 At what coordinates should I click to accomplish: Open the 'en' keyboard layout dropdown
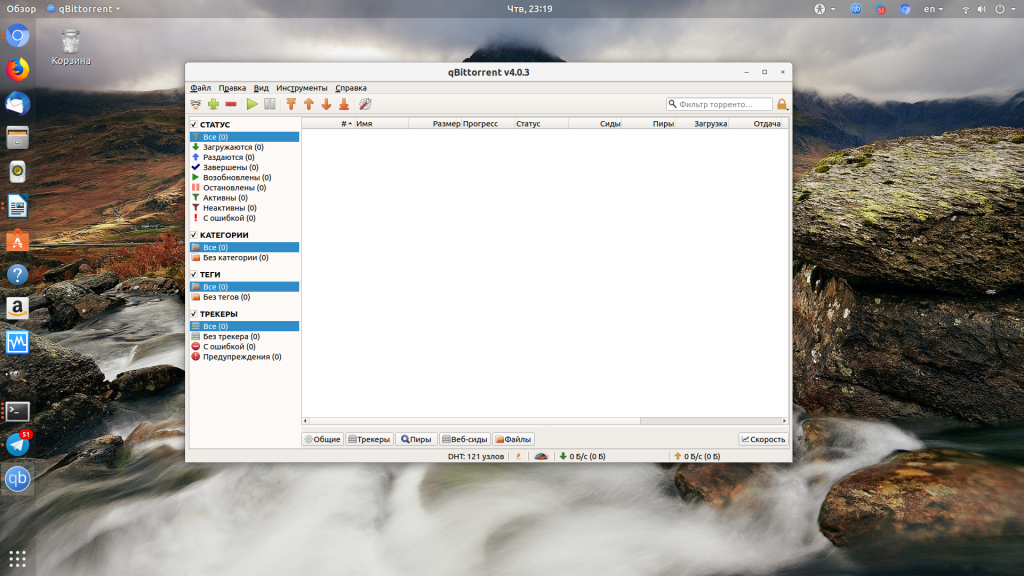[x=934, y=9]
